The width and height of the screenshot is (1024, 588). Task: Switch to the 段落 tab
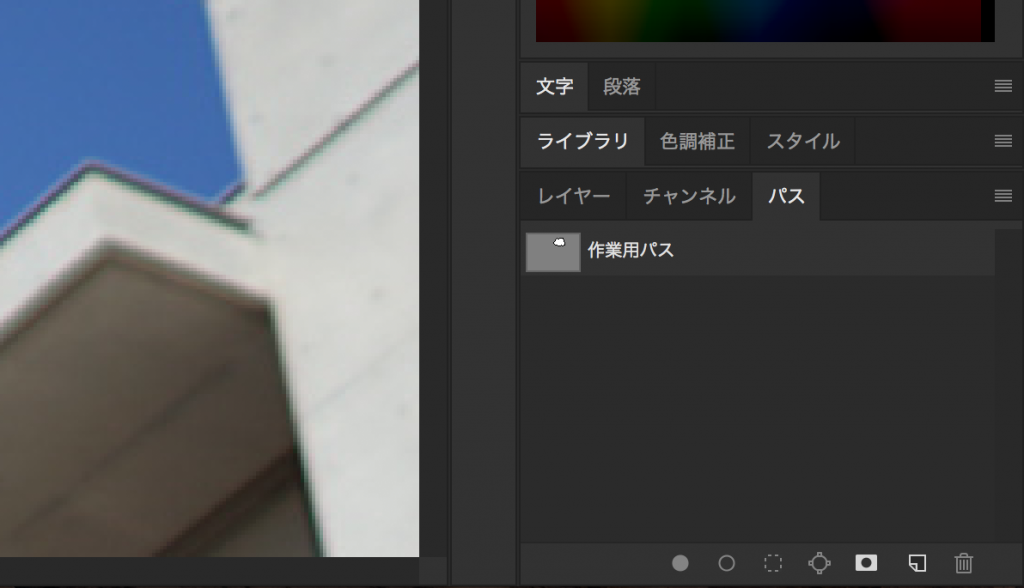(621, 86)
